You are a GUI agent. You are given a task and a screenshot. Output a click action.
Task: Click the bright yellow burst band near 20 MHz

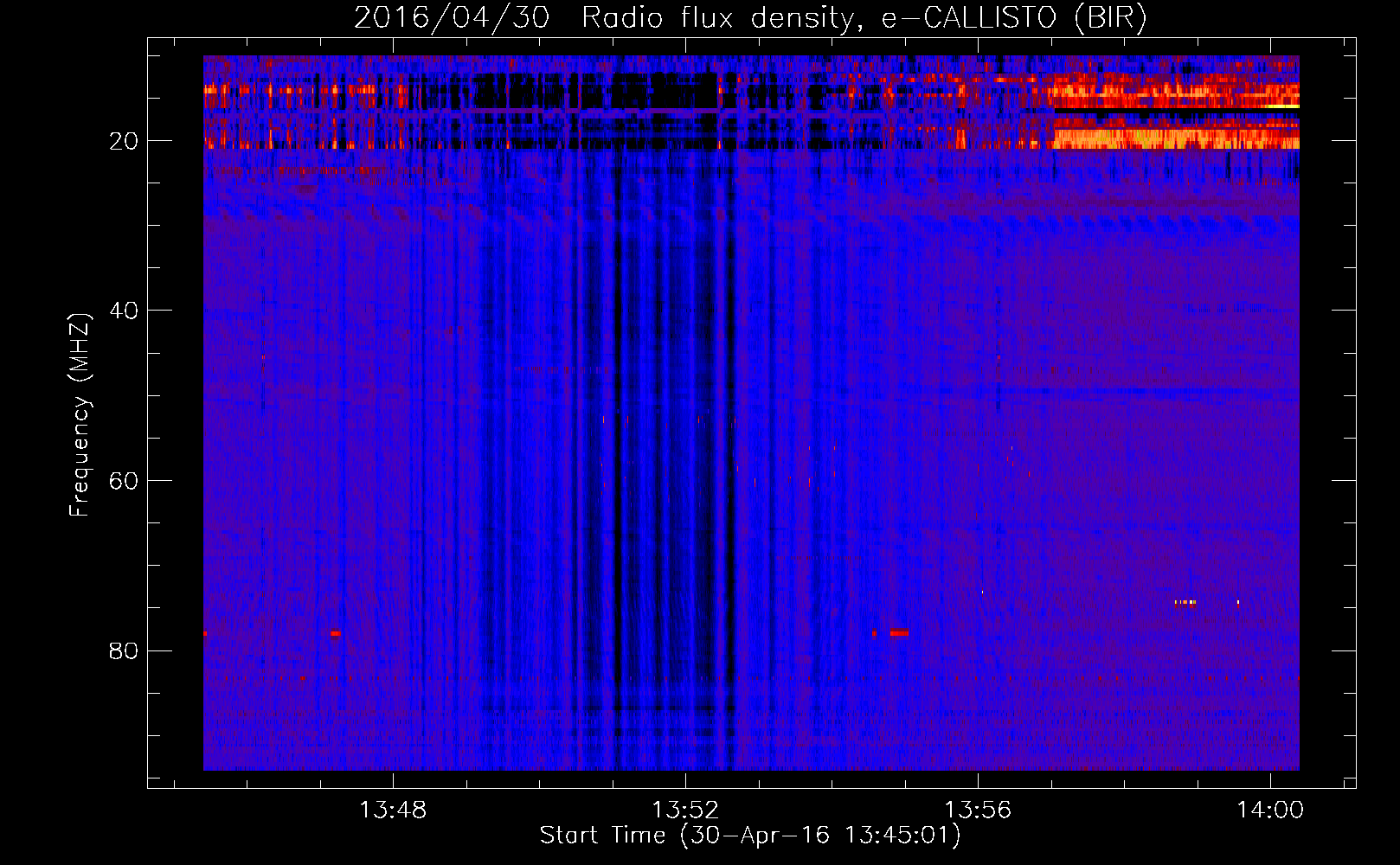click(1176, 138)
